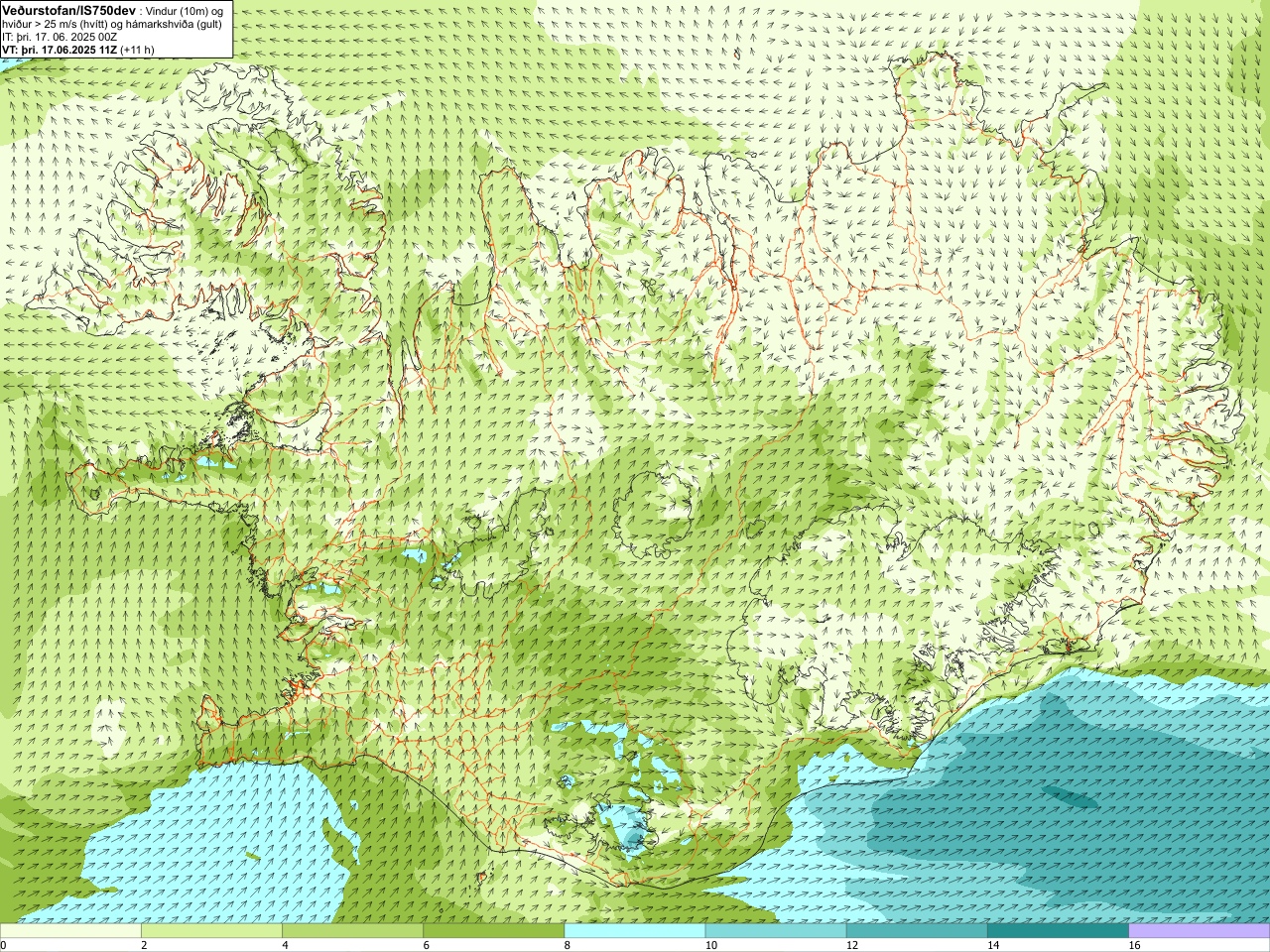Screen dimensions: 1270x952
Task: Click the "10" label on the color scale
Action: 710,945
